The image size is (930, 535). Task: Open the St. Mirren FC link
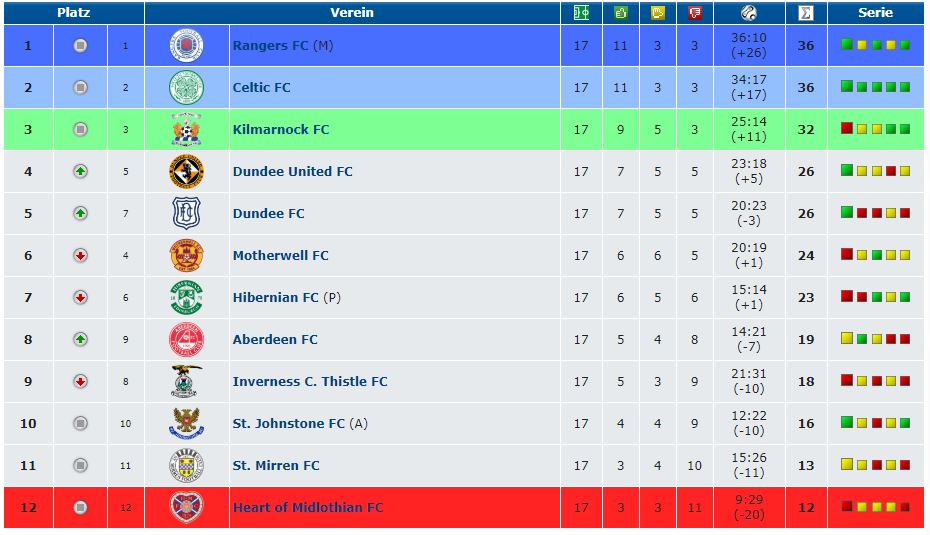click(276, 466)
